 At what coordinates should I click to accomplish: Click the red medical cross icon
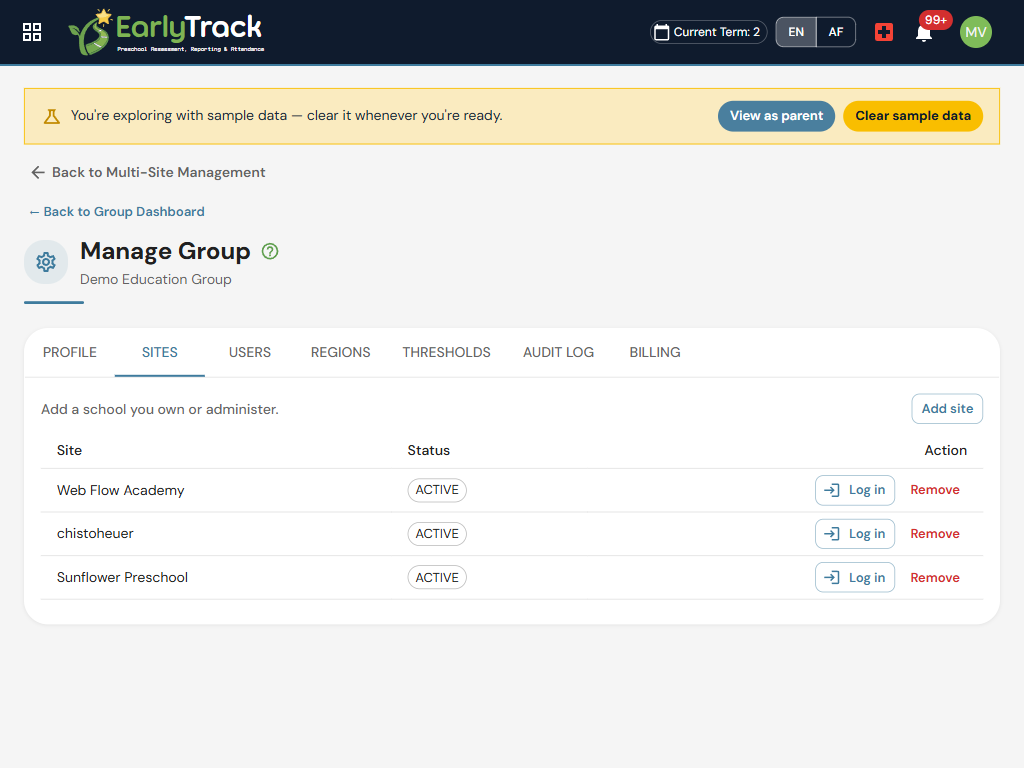[884, 32]
